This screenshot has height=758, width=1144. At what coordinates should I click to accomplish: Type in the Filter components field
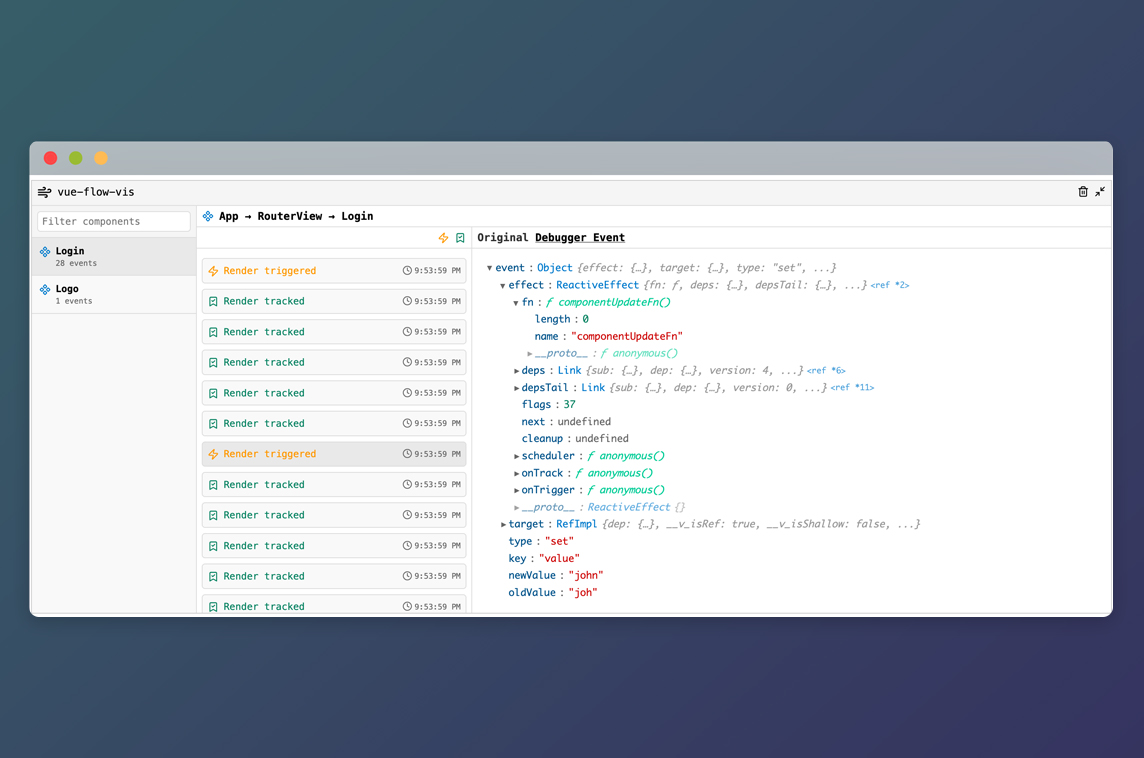pyautogui.click(x=114, y=221)
